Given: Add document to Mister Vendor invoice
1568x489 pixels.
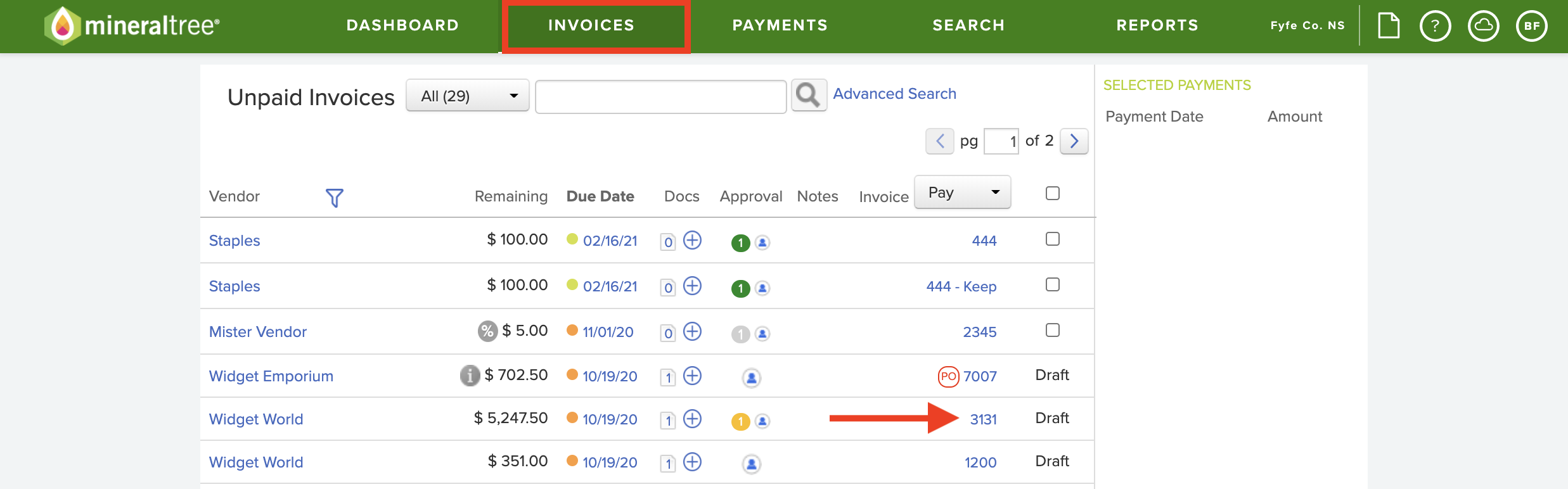Looking at the screenshot, I should [x=693, y=332].
